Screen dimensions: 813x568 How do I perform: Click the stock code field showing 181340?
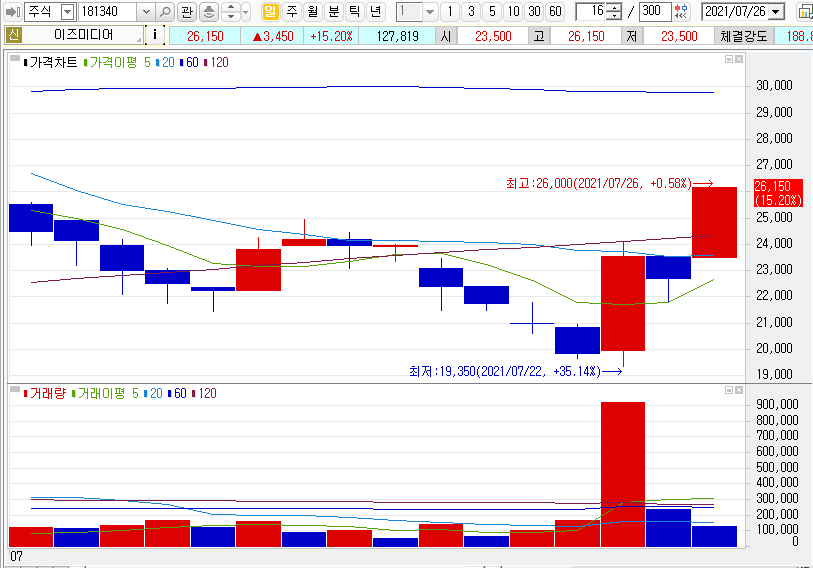point(108,11)
